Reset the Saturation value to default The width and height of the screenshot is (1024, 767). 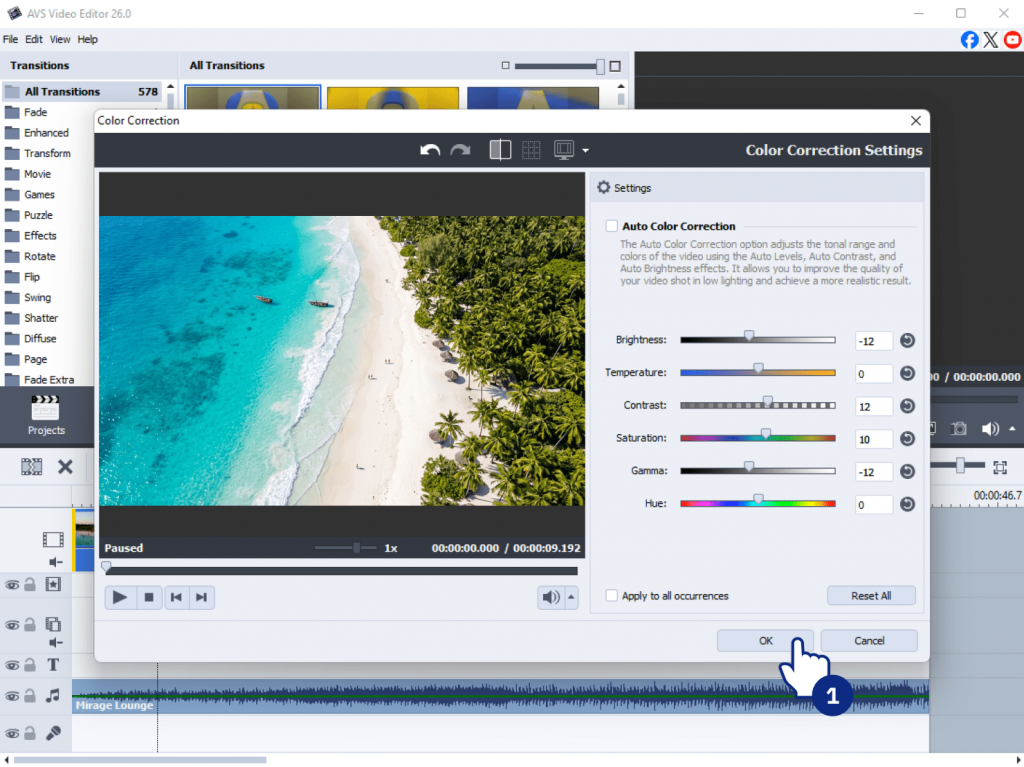(x=907, y=438)
